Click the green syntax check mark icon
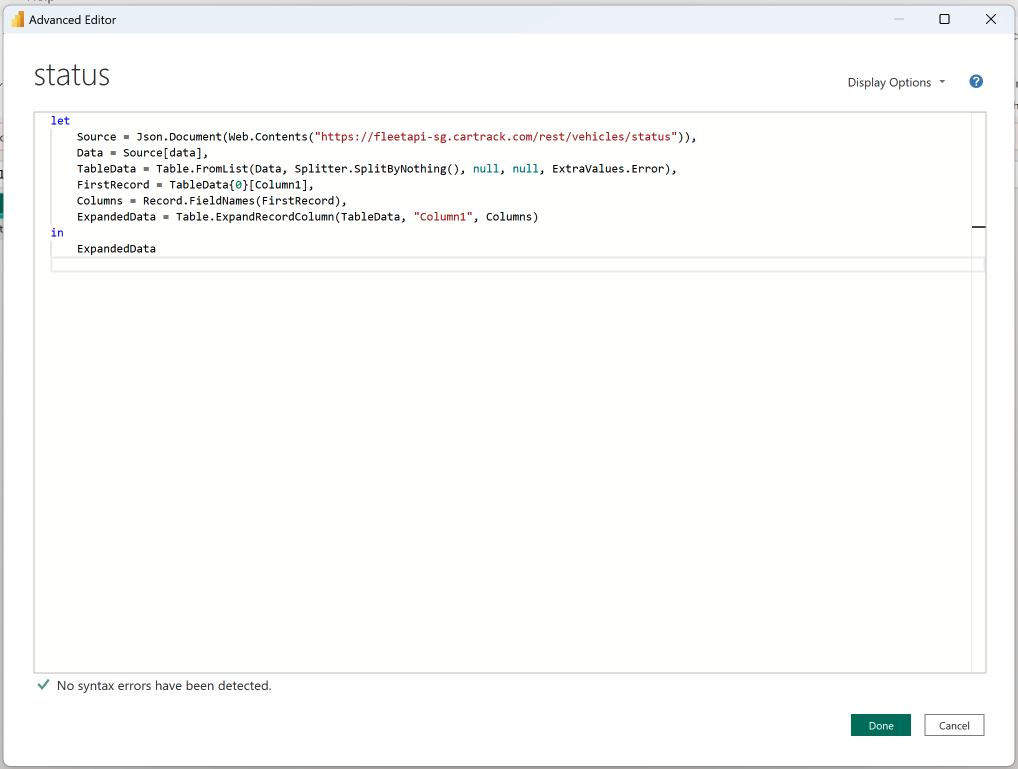 tap(43, 685)
